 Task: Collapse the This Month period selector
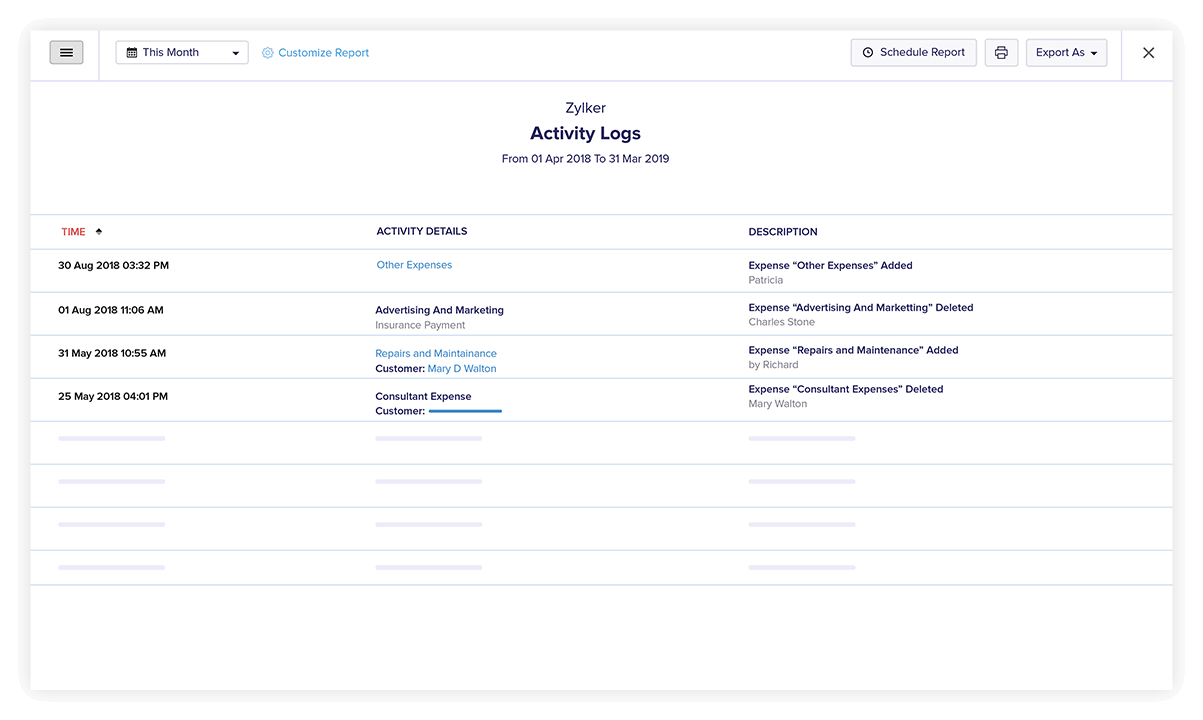point(238,52)
